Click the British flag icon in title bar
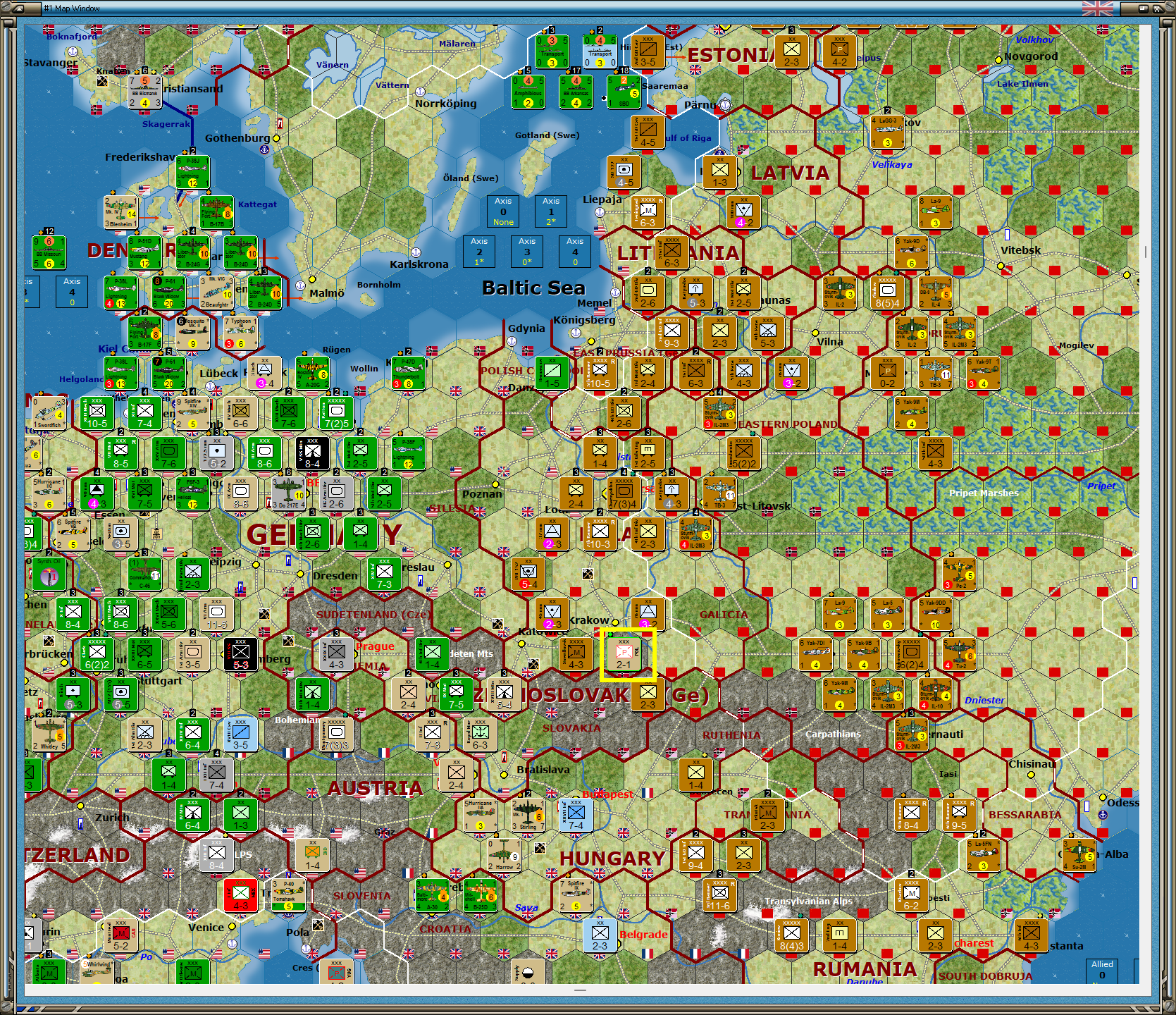Screen dimensions: 1176x1015 click(x=1097, y=8)
